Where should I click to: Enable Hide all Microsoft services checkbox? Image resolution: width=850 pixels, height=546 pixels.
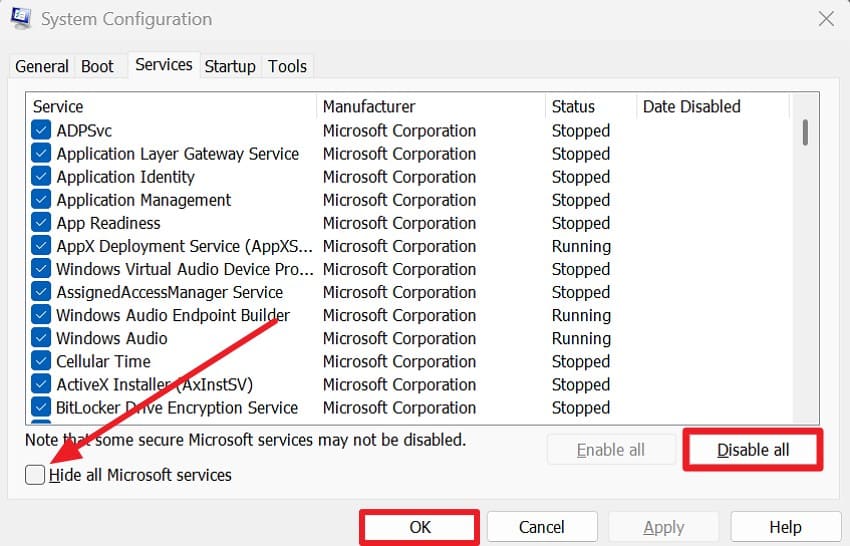coord(35,475)
